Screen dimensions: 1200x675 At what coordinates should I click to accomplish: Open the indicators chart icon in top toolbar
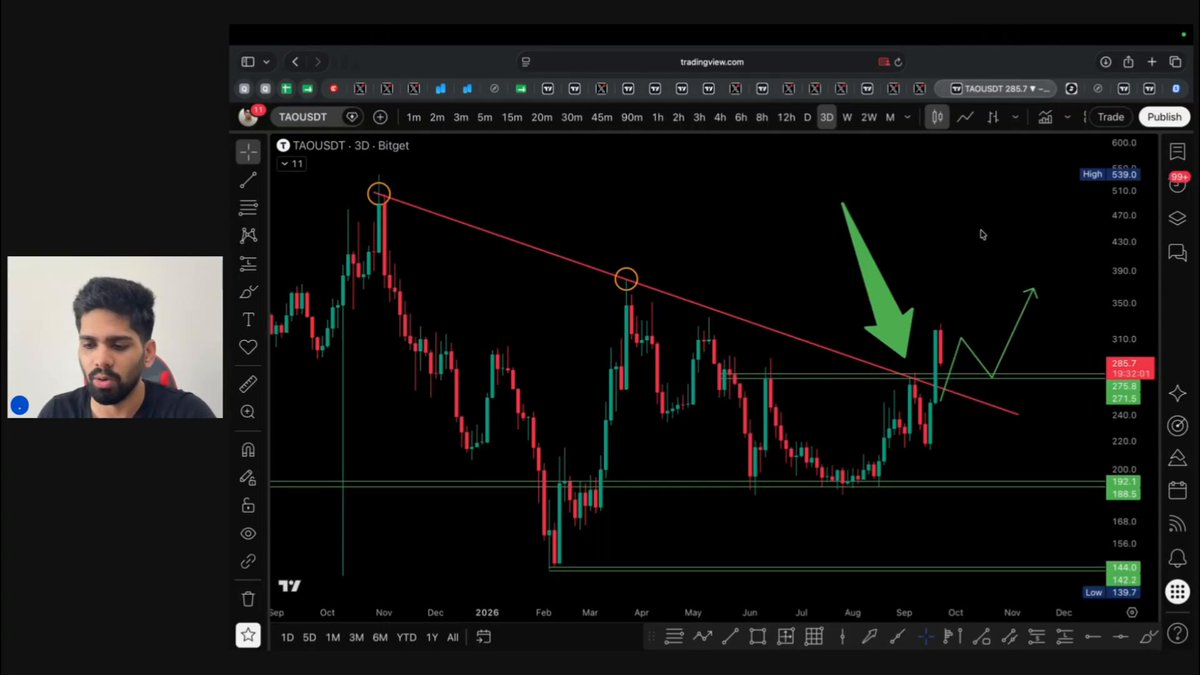[1045, 117]
